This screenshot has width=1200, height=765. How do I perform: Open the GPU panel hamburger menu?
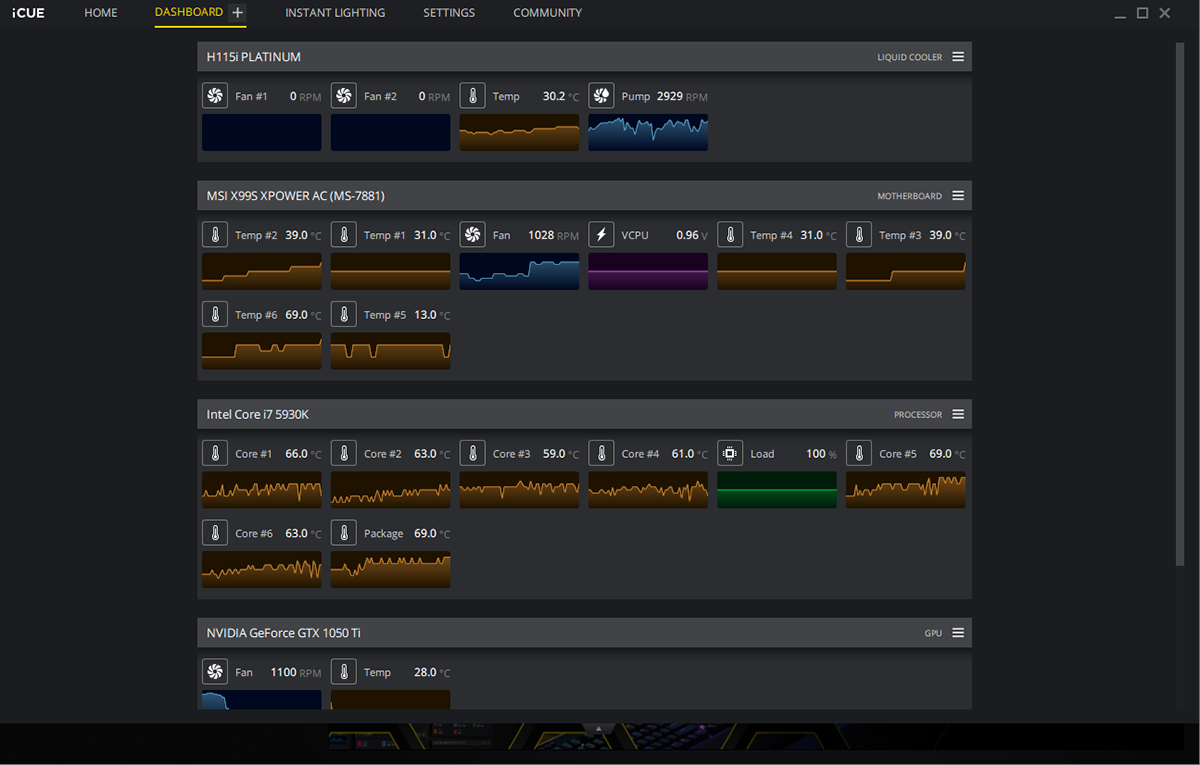click(958, 633)
